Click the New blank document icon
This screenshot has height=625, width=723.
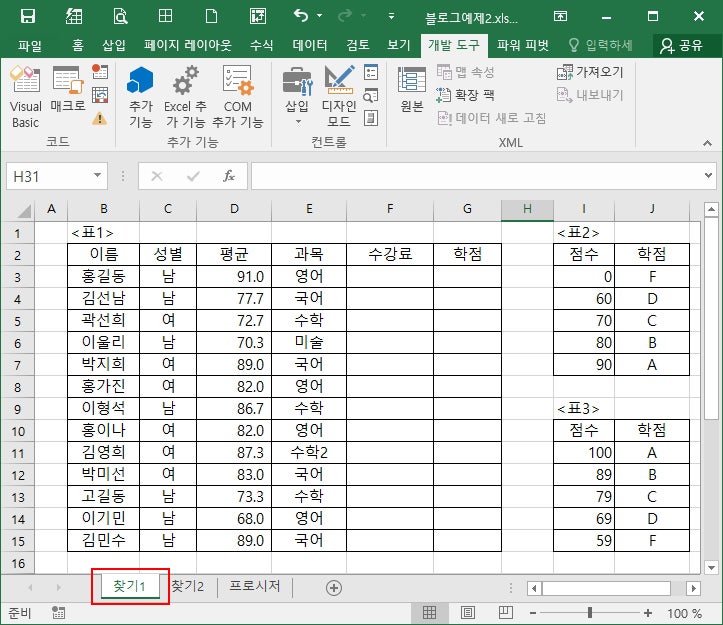[x=211, y=17]
